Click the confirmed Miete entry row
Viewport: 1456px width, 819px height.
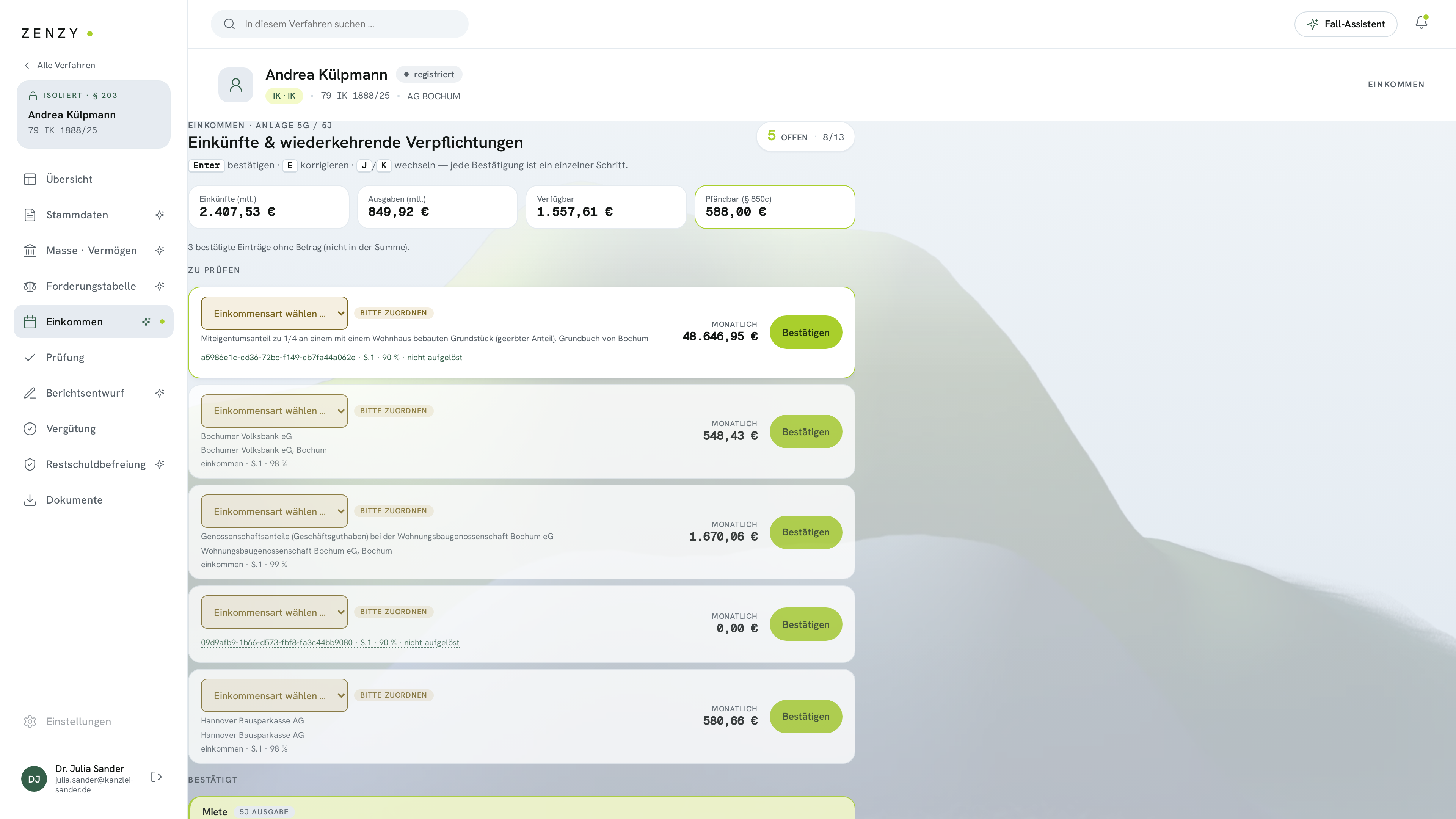tap(521, 808)
